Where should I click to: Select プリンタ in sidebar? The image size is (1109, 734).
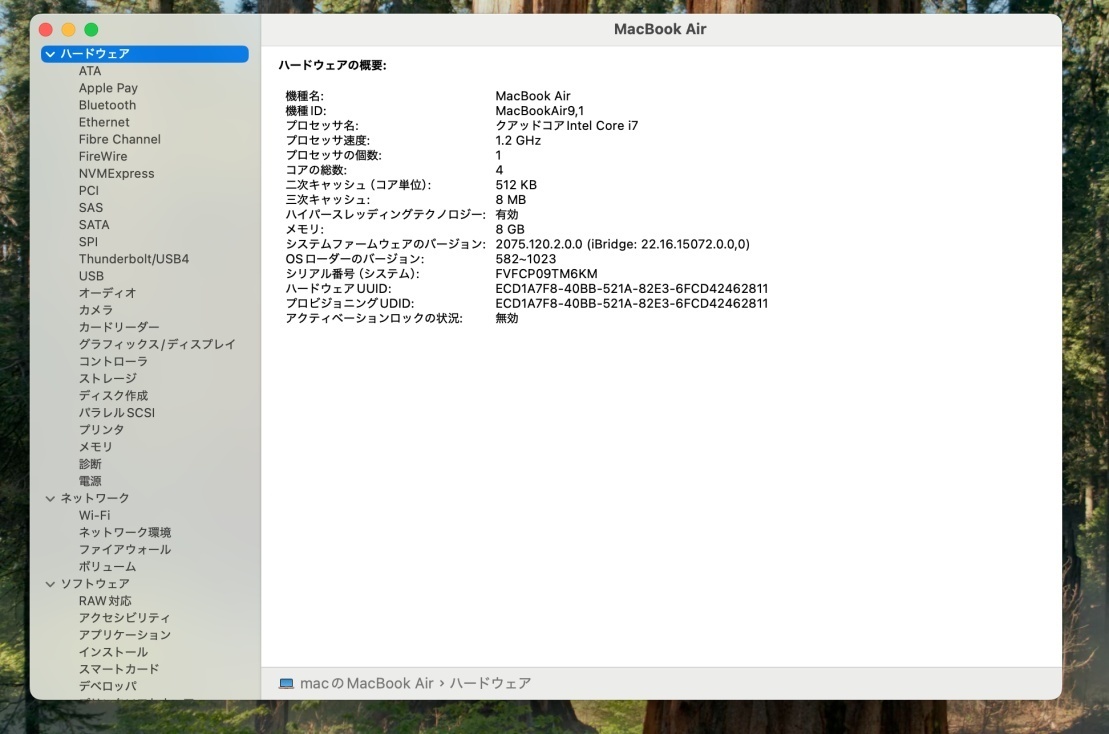101,429
